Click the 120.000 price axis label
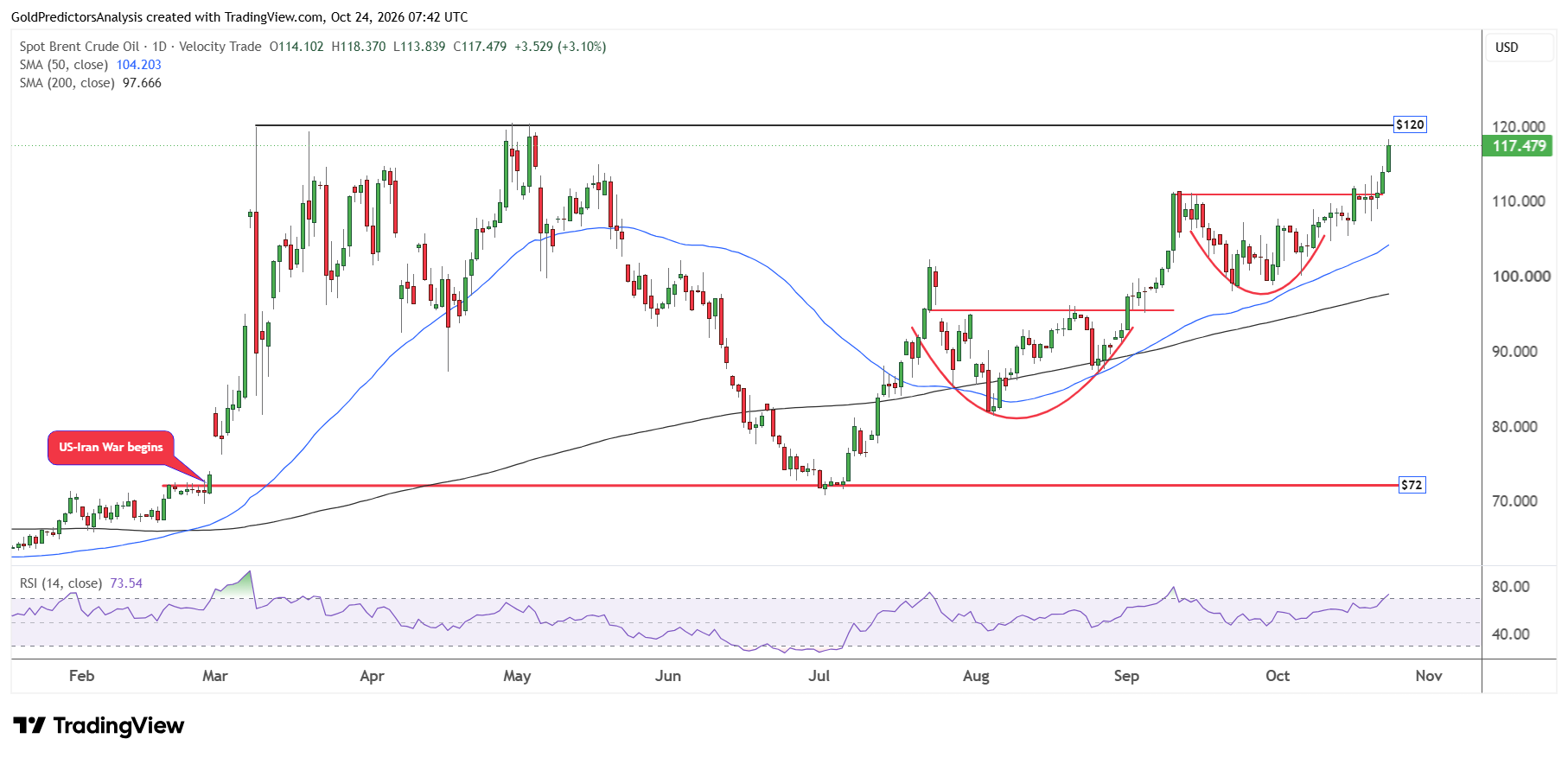The width and height of the screenshot is (1568, 758). (1519, 127)
